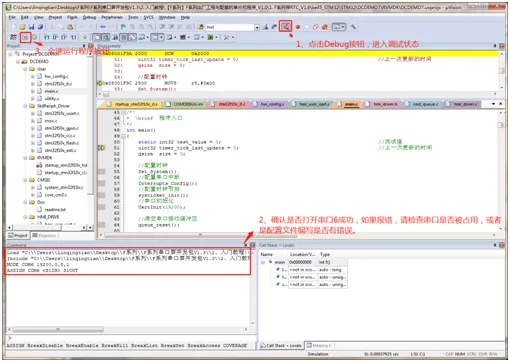Screen dimensions: 510x362
Task: Switch to the hmi_user_uart.c editor tab
Action: [311, 104]
